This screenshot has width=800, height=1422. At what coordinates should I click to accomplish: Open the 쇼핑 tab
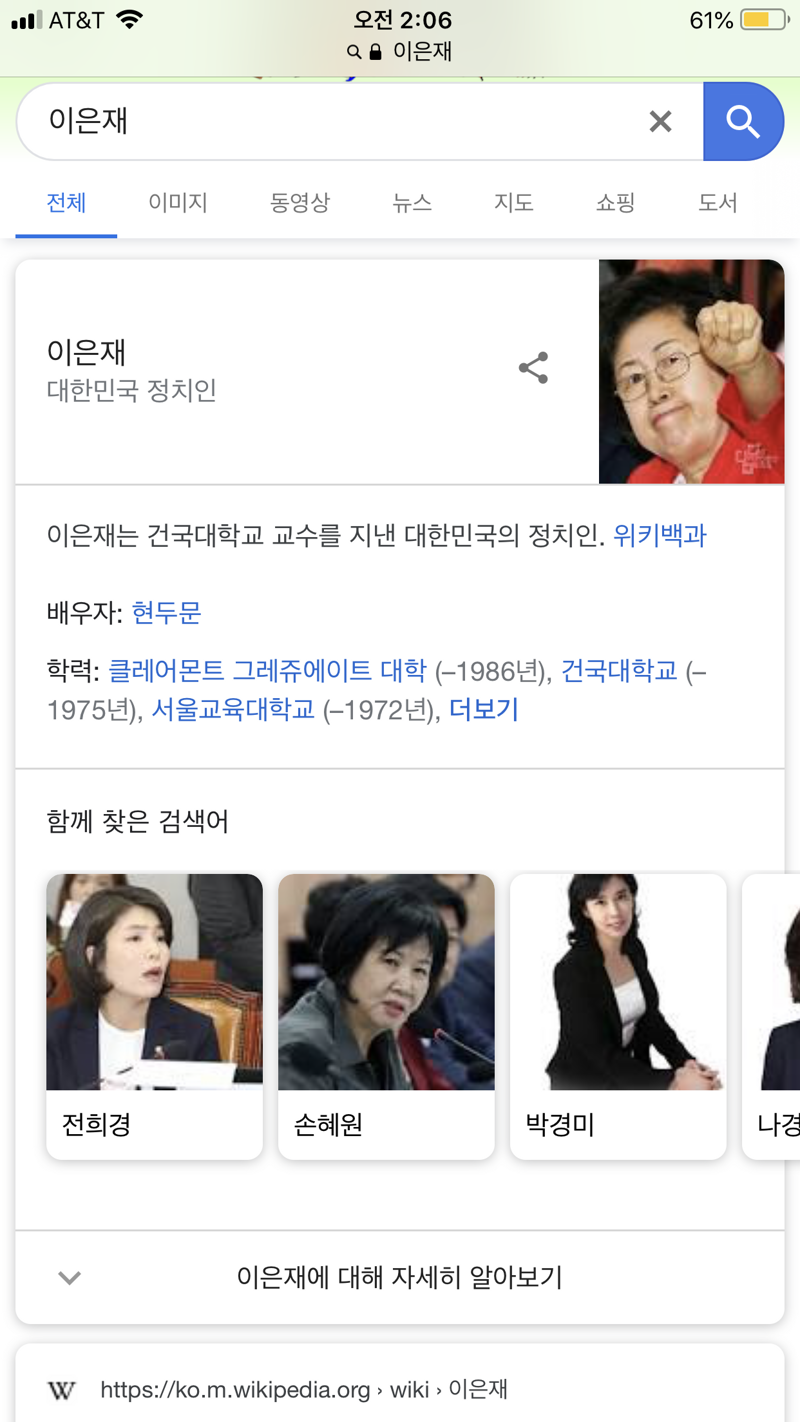[616, 203]
